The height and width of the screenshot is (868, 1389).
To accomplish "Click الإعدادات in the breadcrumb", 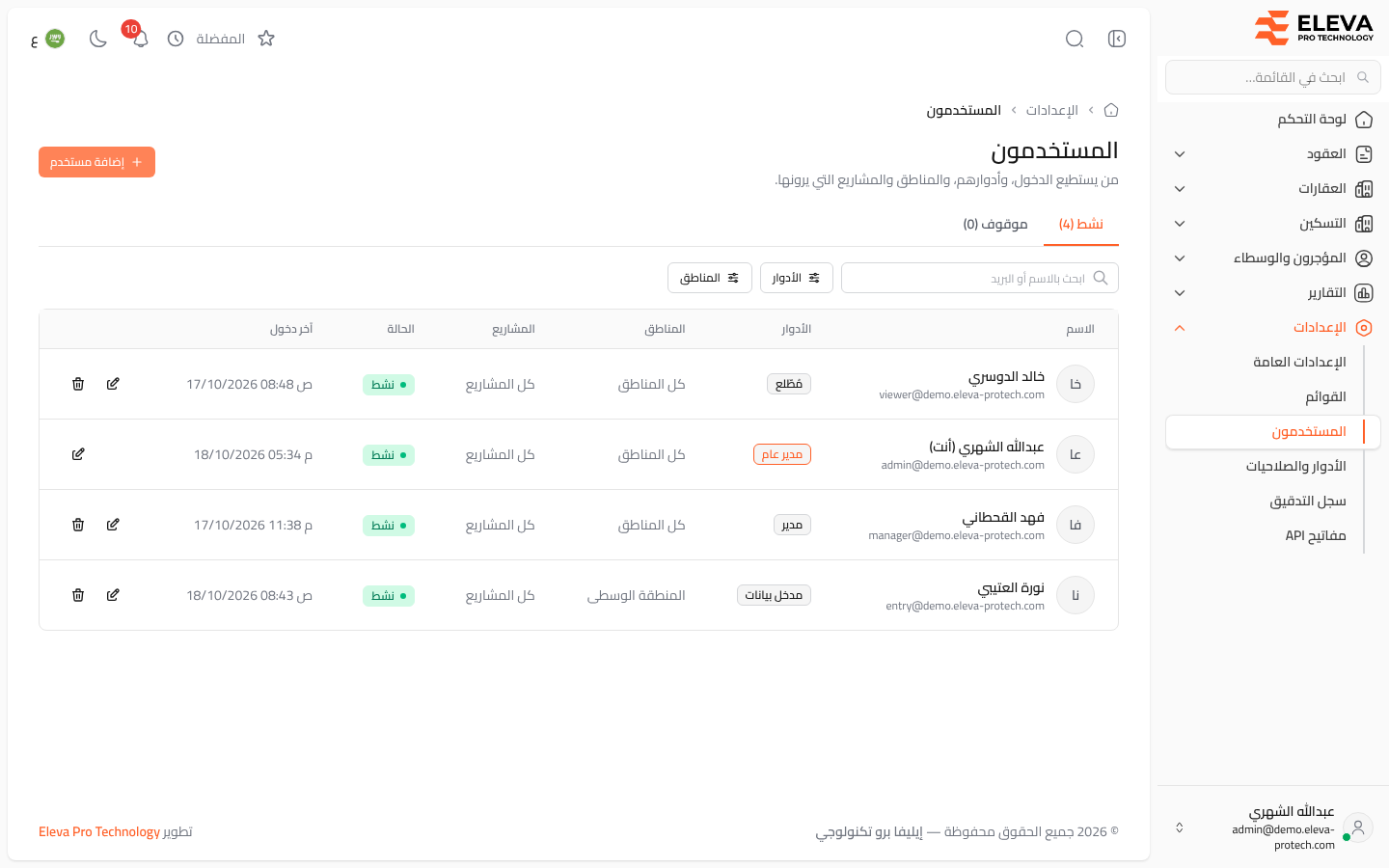I will (x=1052, y=110).
